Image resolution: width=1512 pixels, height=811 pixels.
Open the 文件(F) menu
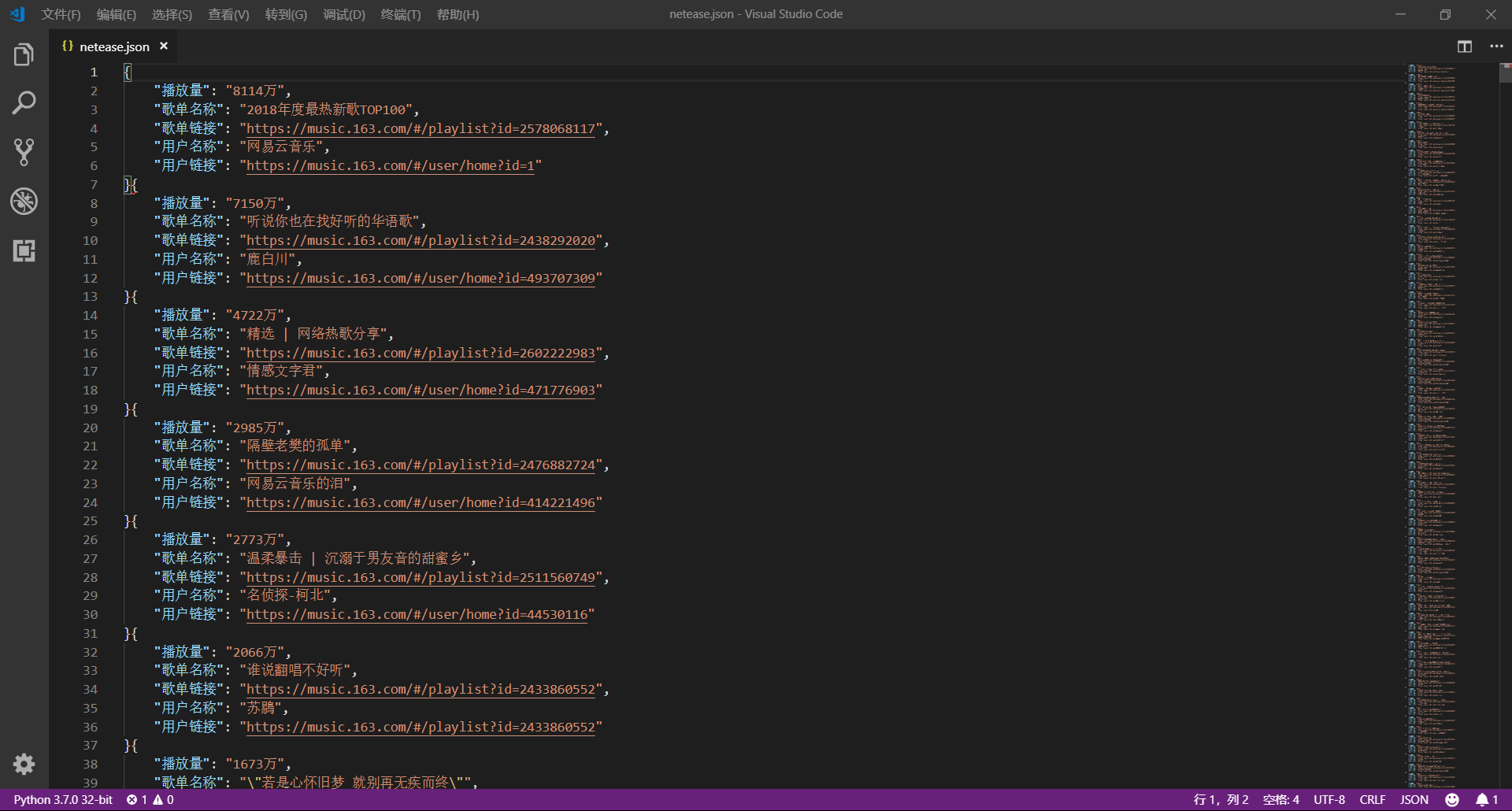(61, 14)
